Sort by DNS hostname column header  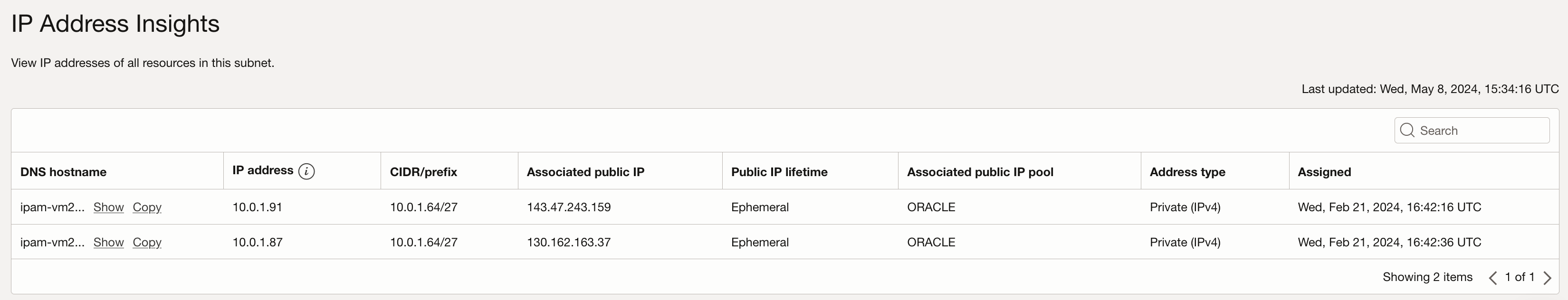click(x=63, y=172)
